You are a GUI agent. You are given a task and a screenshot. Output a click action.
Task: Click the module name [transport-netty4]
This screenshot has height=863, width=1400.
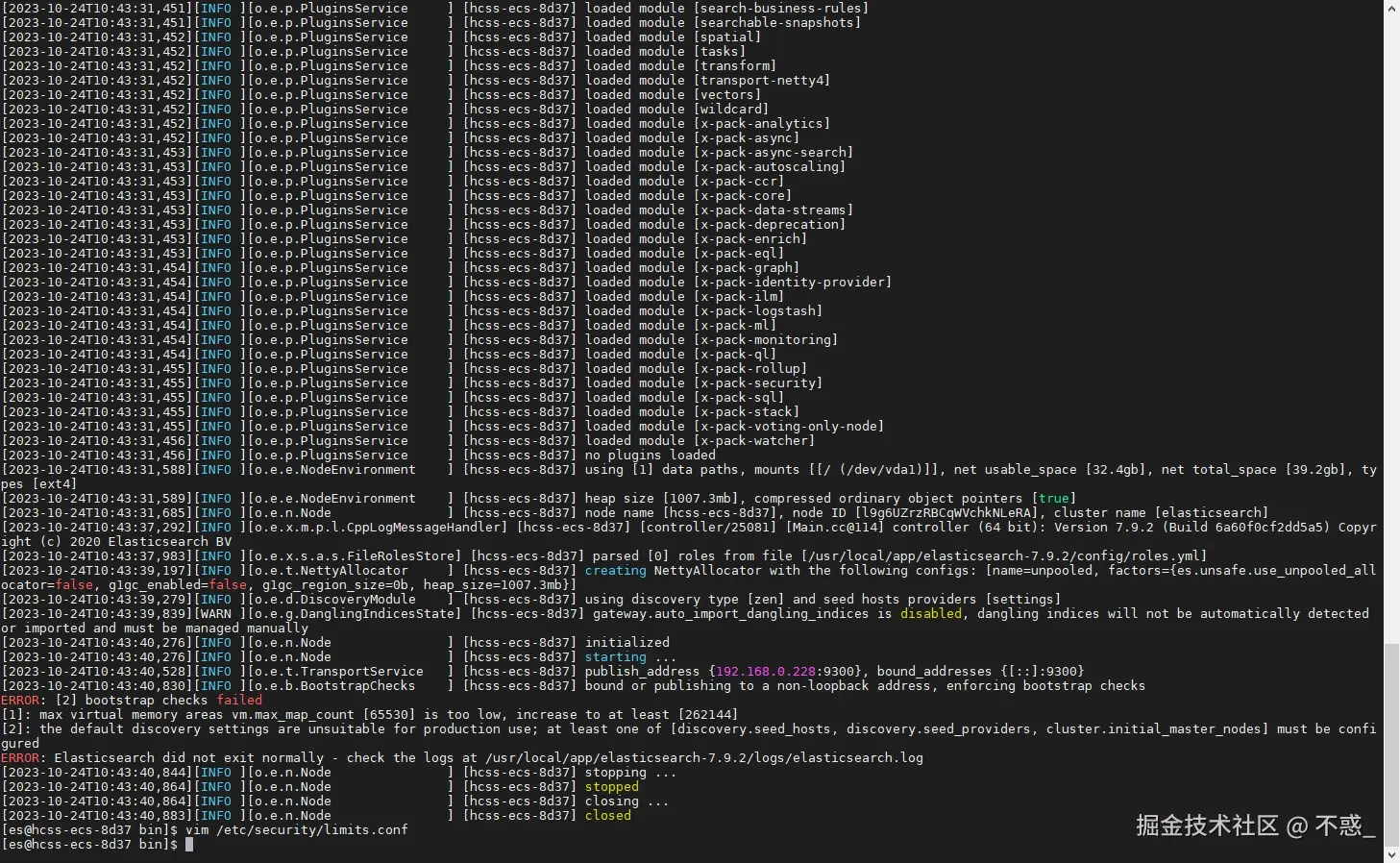tap(761, 81)
